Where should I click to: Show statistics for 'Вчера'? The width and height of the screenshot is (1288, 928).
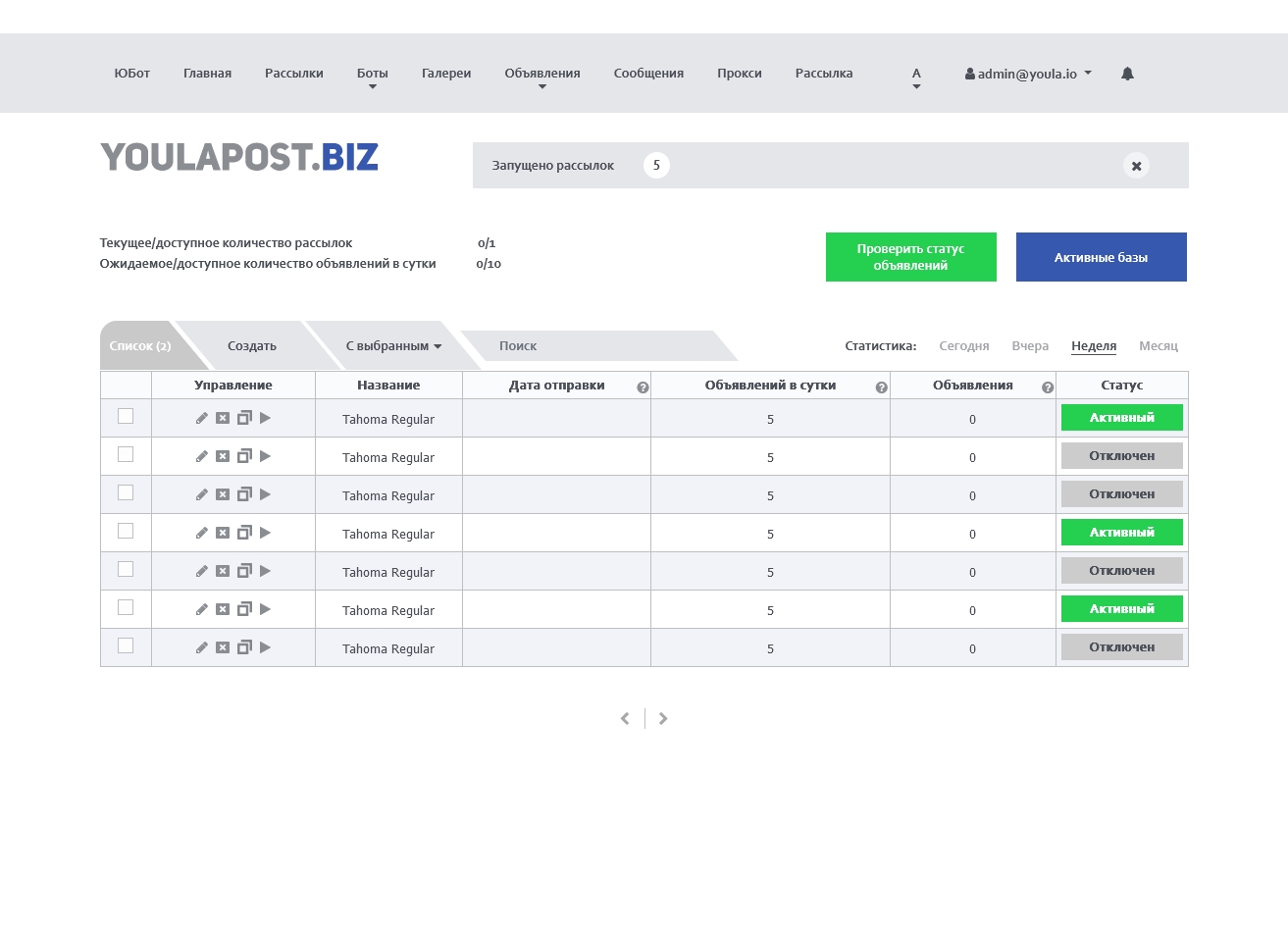1030,346
